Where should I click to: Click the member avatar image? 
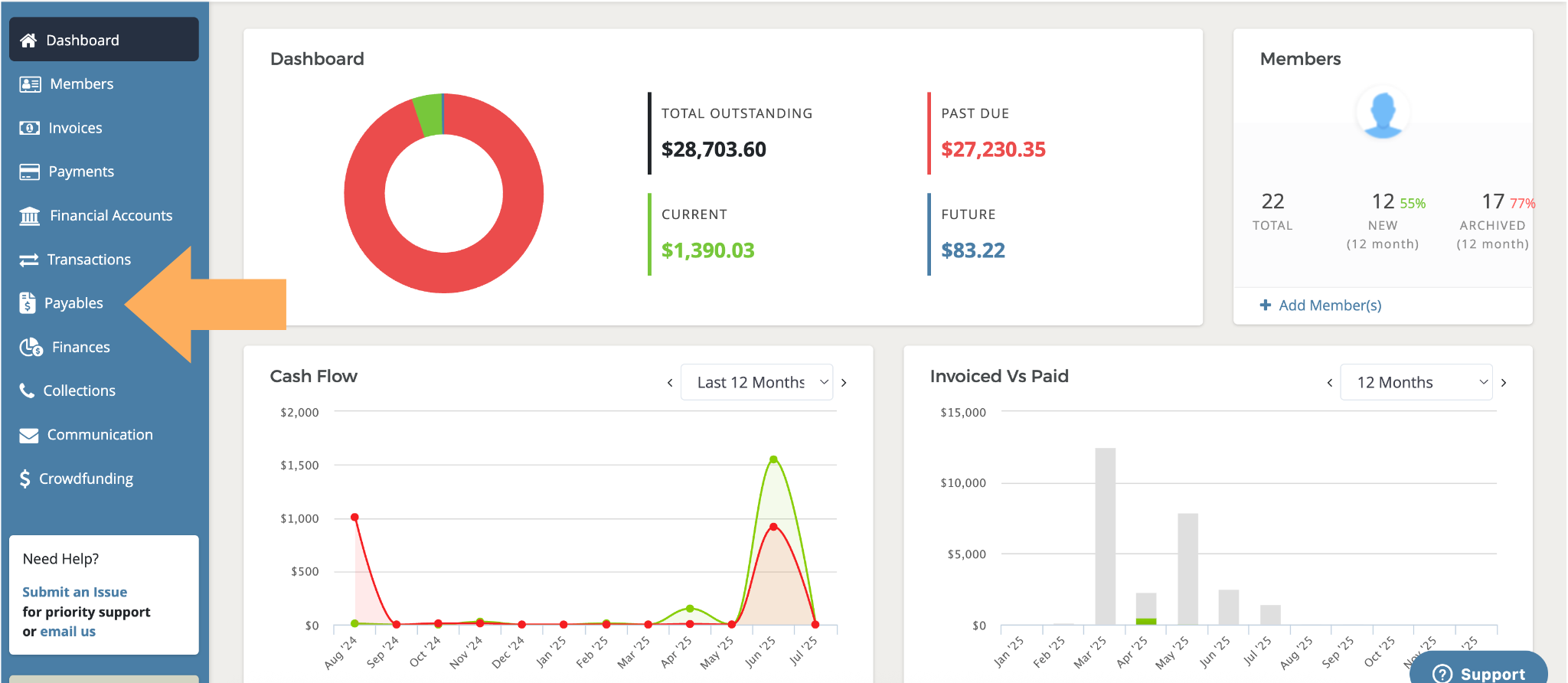[1383, 114]
